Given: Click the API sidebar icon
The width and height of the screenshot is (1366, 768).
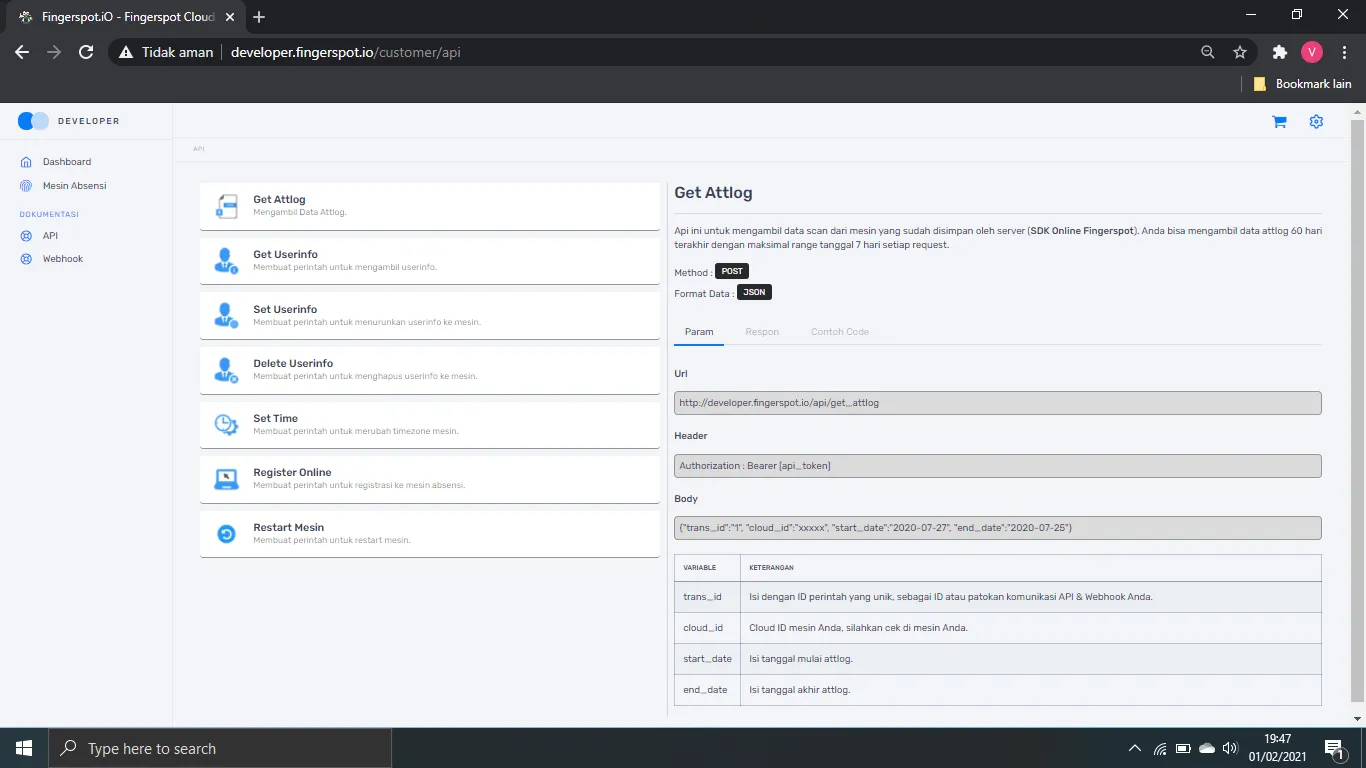Looking at the screenshot, I should pyautogui.click(x=26, y=236).
